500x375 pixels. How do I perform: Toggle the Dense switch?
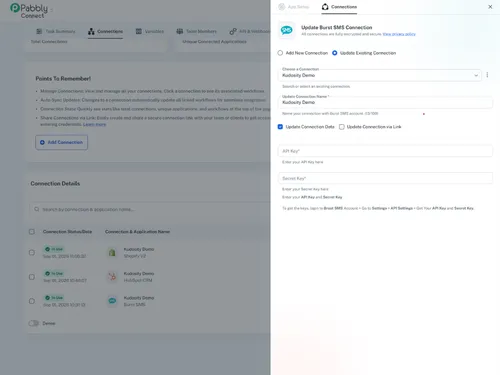(34, 323)
